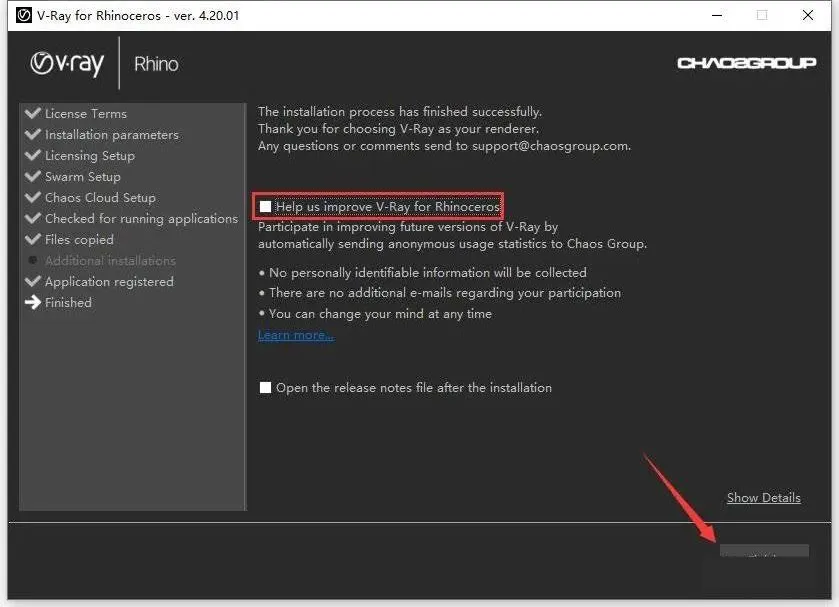
Task: Click the installation finished successfully message
Action: click(400, 111)
